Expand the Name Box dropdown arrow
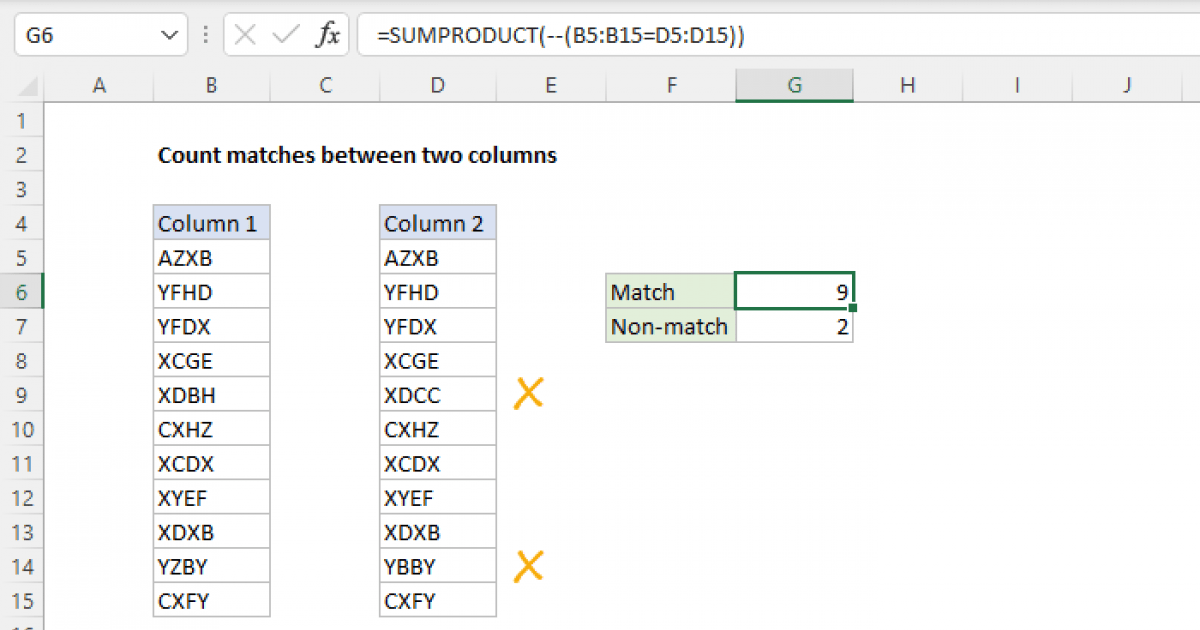Image resolution: width=1200 pixels, height=630 pixels. point(166,36)
